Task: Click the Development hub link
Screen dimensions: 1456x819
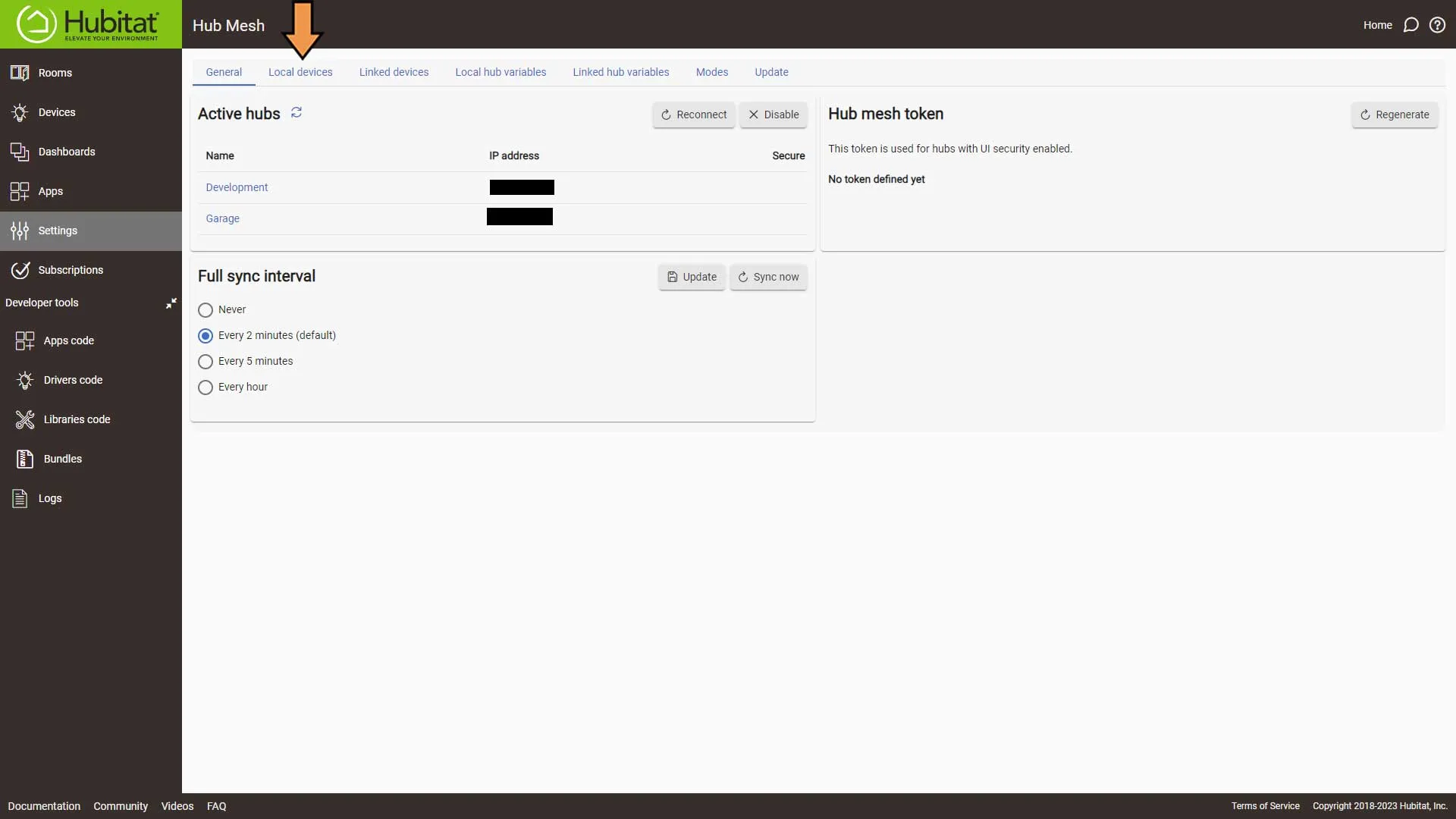Action: [x=236, y=187]
